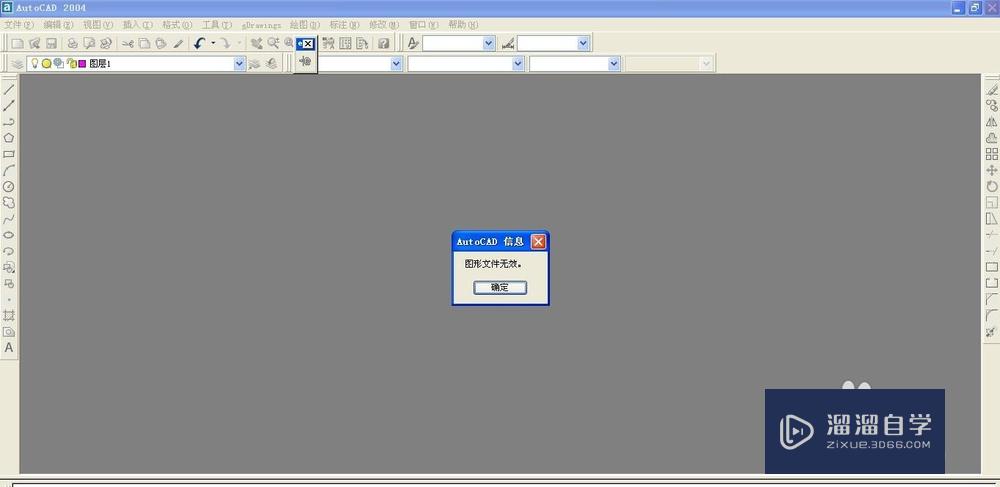Open the lineweight control dropdown
The image size is (1000, 487).
tap(614, 64)
